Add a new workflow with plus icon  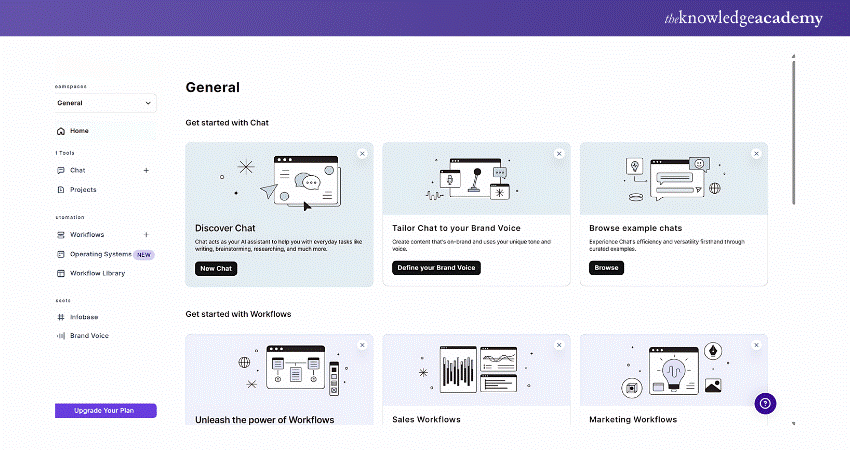click(x=146, y=234)
